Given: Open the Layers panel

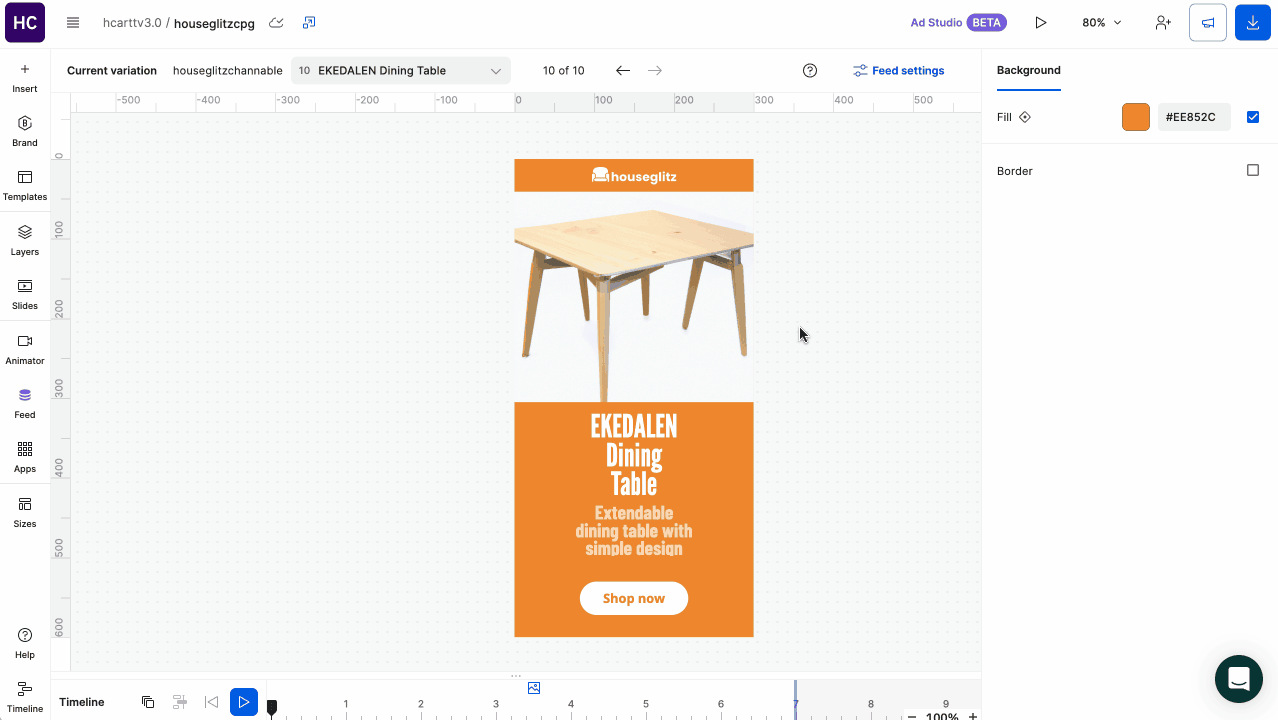Looking at the screenshot, I should [25, 240].
